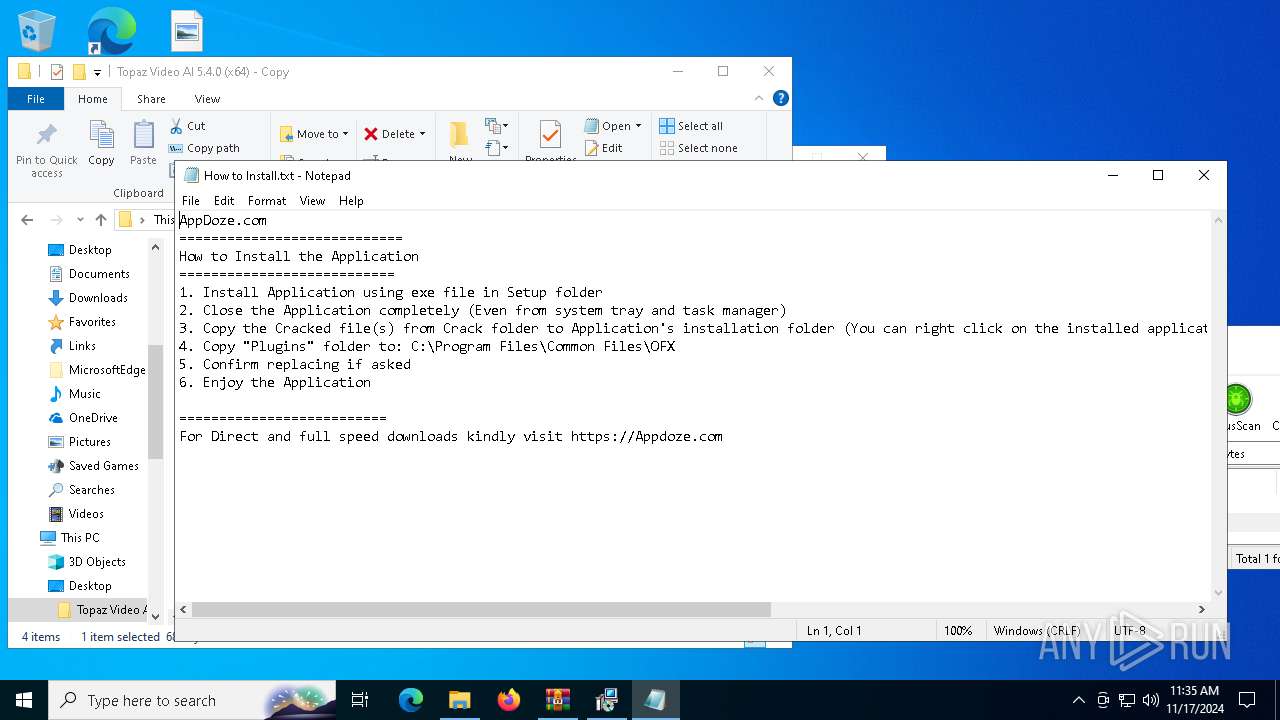Image resolution: width=1280 pixels, height=720 pixels.
Task: Click the Notepad taskbar icon
Action: point(655,700)
